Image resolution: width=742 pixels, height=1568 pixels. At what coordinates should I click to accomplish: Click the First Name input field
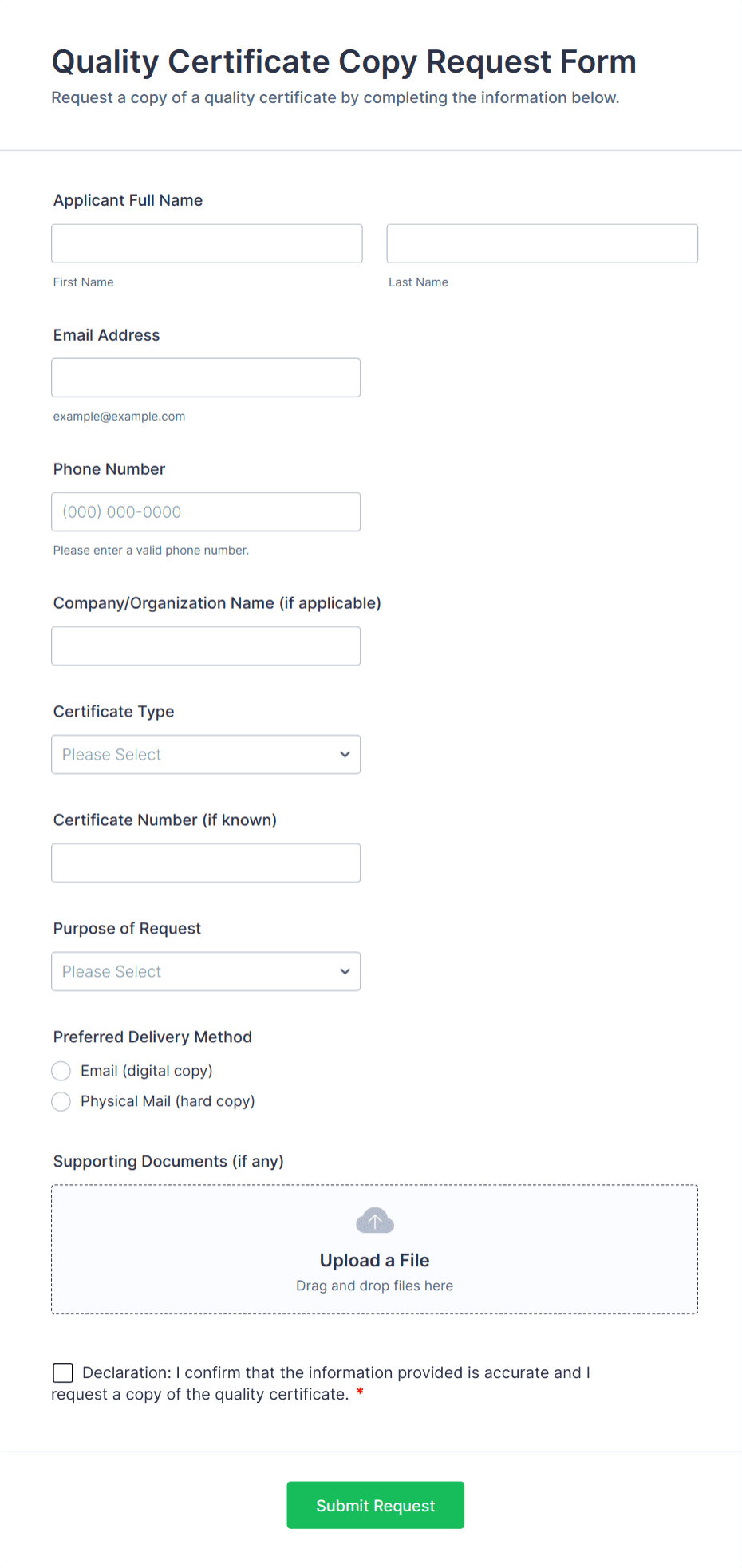click(206, 243)
